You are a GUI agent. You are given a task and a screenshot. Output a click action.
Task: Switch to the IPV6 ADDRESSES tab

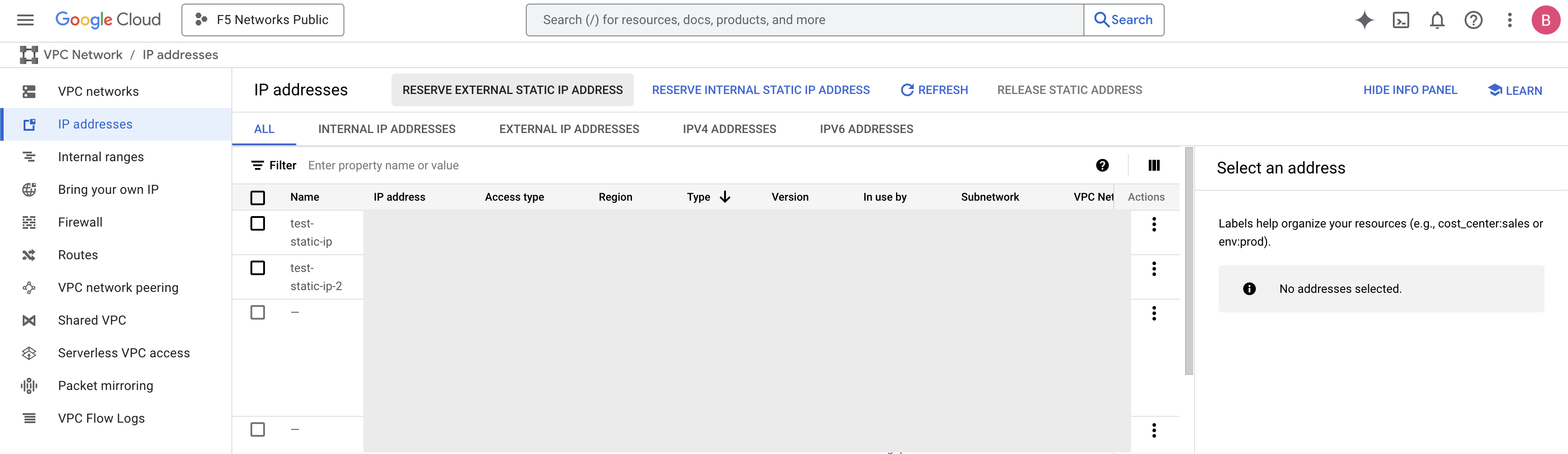[866, 128]
